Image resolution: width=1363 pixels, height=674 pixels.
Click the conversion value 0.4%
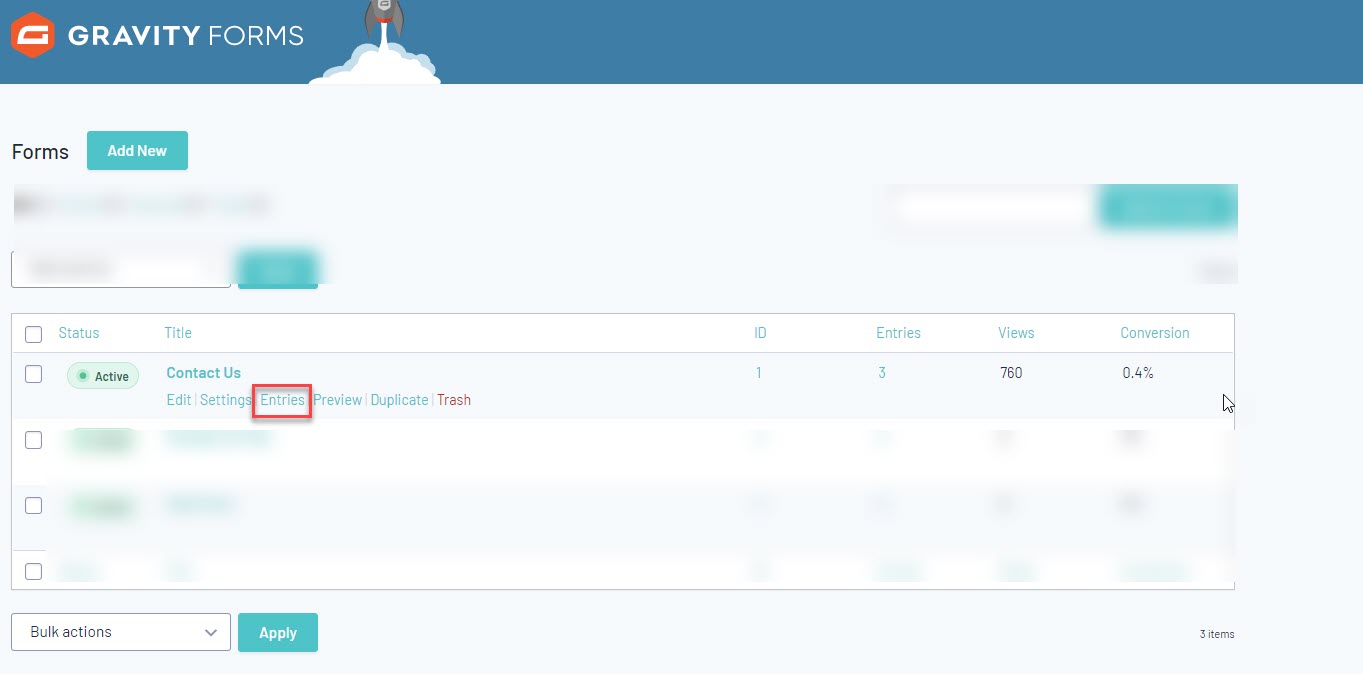coord(1138,373)
